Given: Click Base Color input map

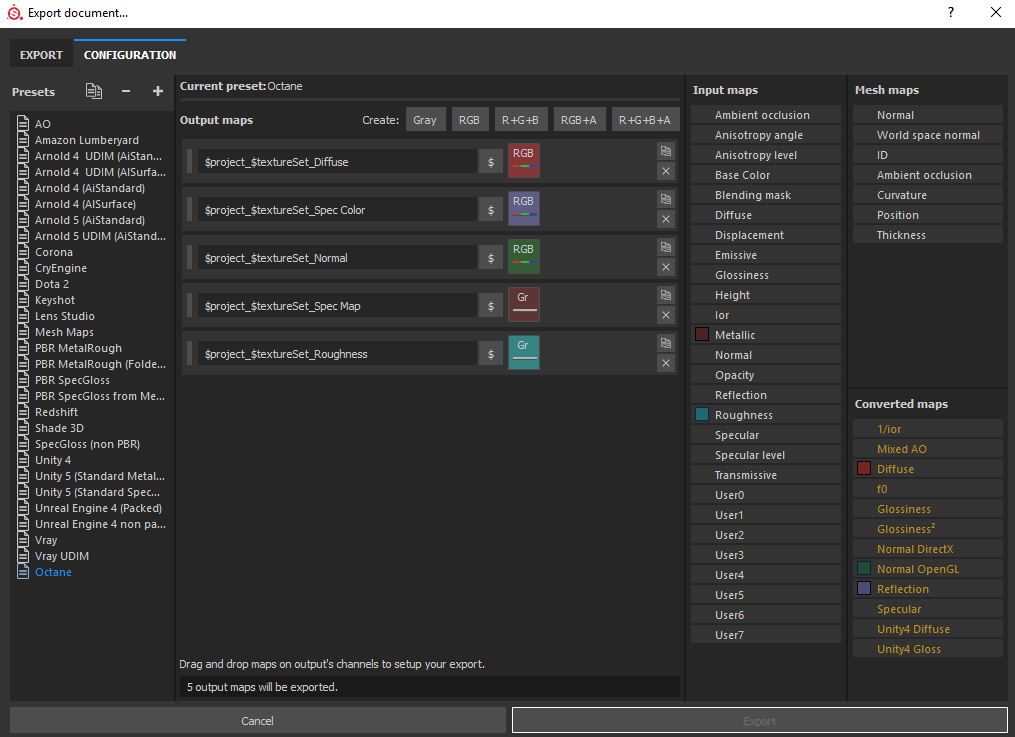Looking at the screenshot, I should (766, 175).
